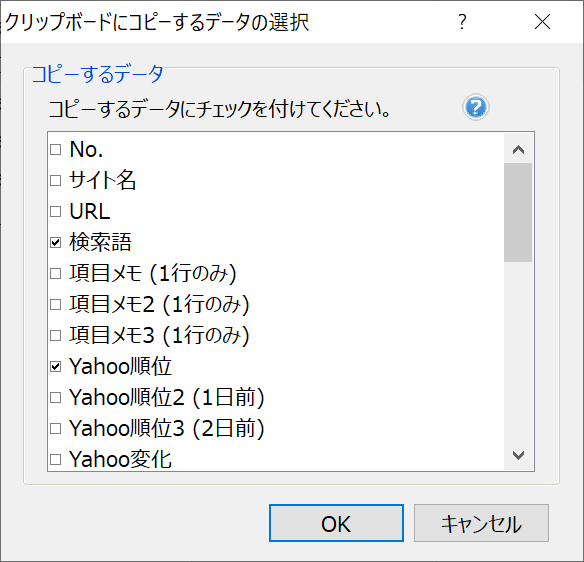
Task: Click the scrollbar down arrow
Action: pyautogui.click(x=518, y=455)
